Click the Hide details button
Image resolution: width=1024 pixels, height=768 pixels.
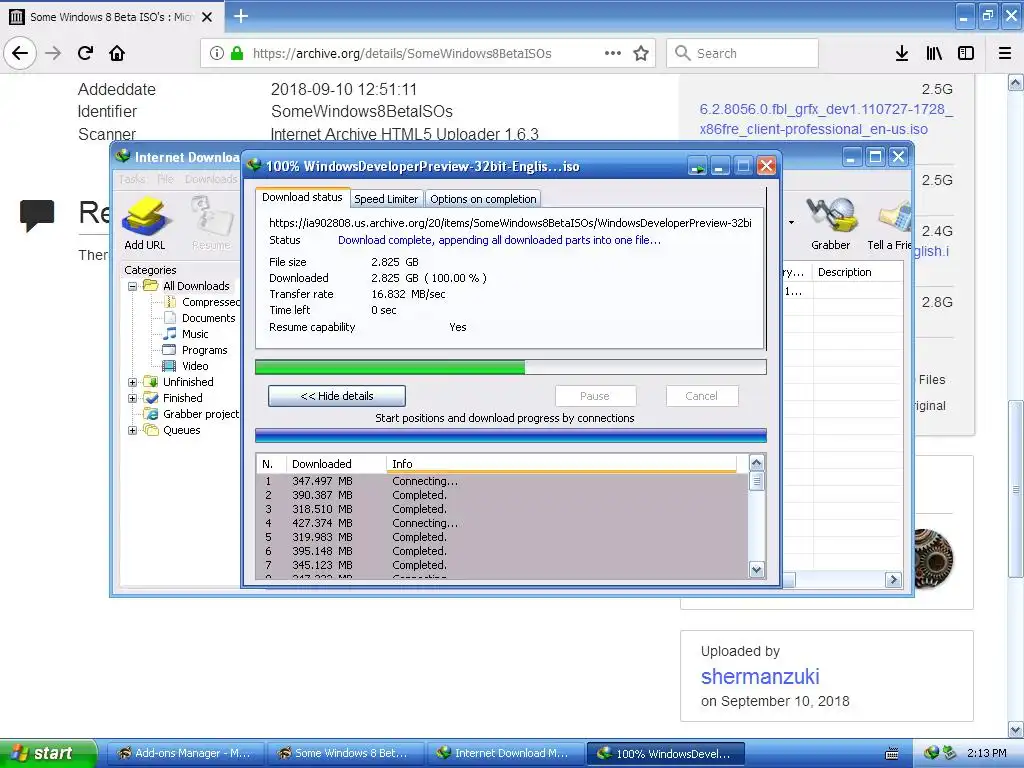click(337, 396)
